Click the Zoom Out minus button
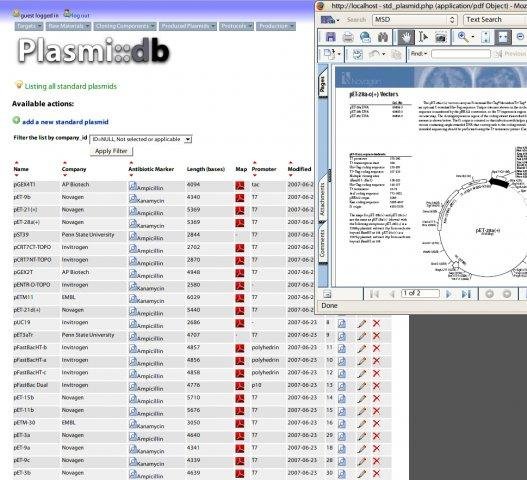 point(520,37)
